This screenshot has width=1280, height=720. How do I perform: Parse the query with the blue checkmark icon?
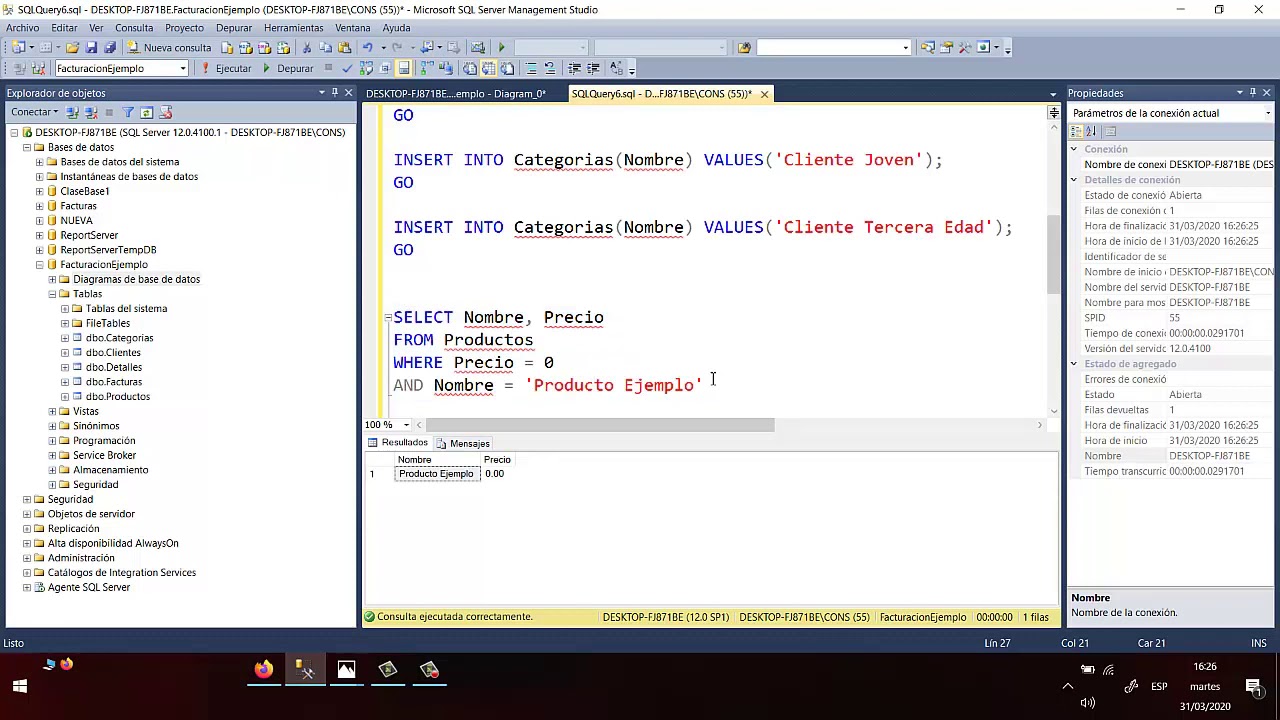[347, 68]
